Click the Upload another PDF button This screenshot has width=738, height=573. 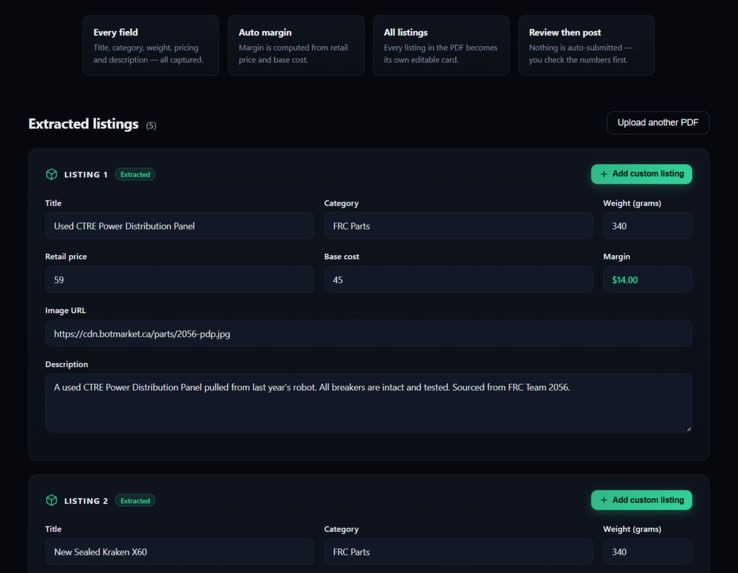point(658,123)
